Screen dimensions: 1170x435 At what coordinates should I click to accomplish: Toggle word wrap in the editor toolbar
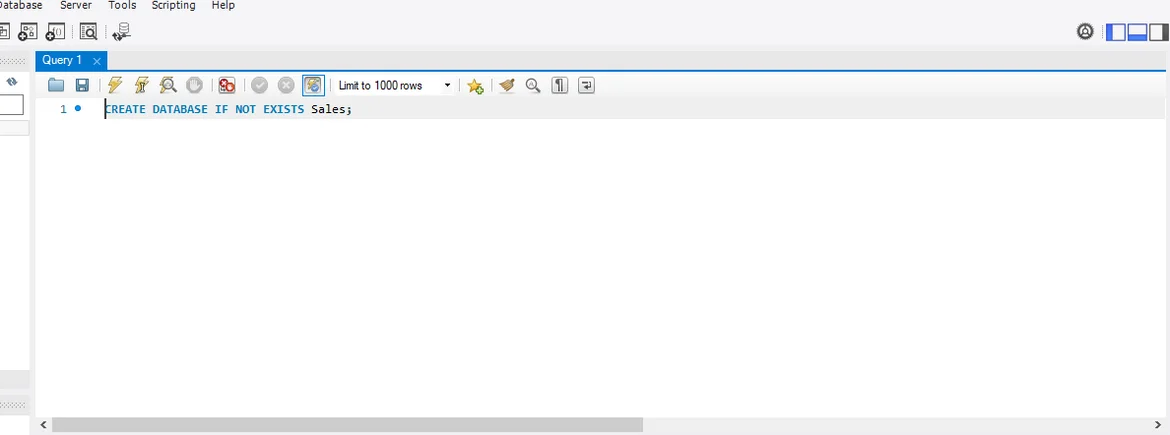[x=586, y=86]
